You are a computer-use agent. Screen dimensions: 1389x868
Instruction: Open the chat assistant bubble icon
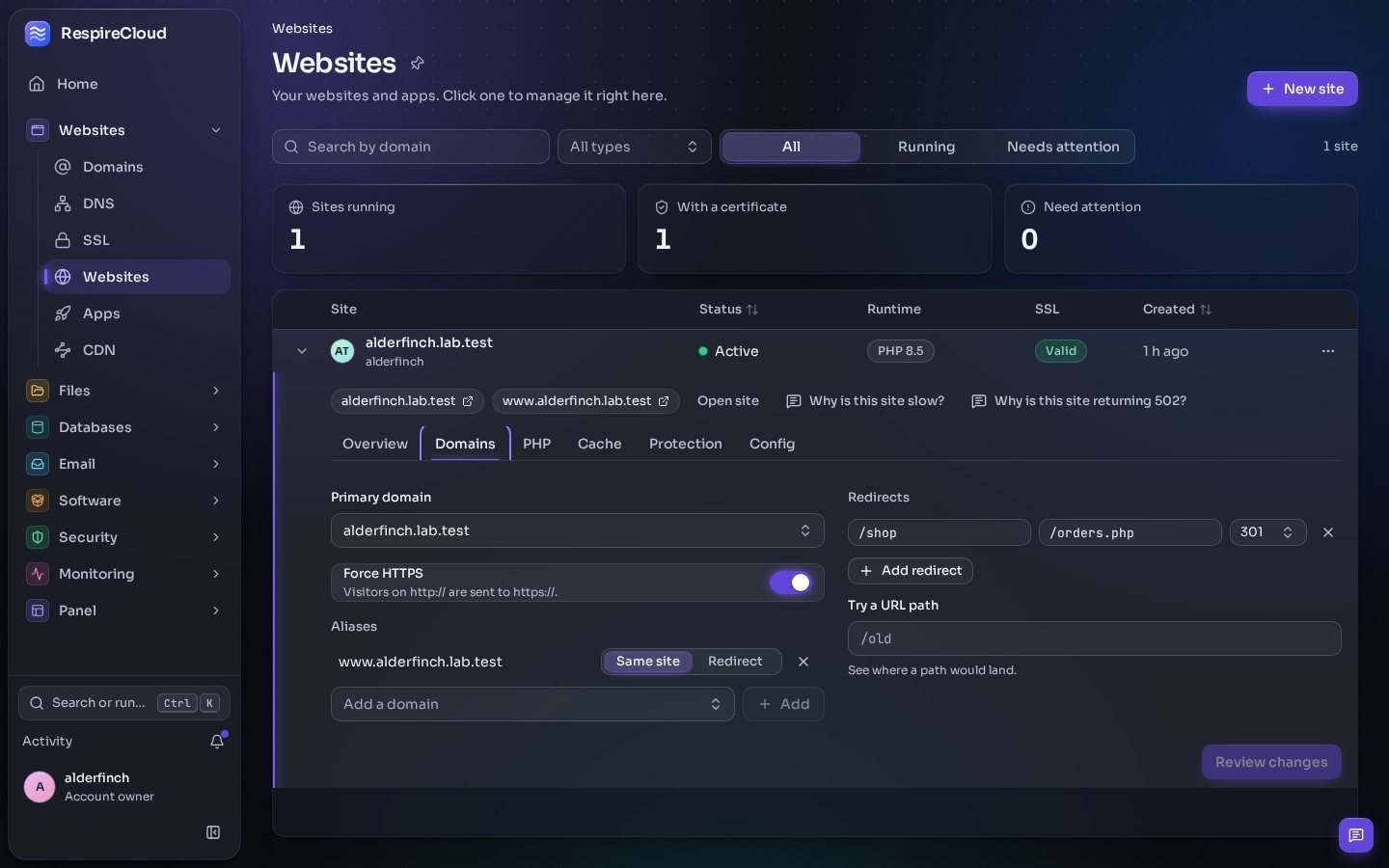click(1356, 835)
